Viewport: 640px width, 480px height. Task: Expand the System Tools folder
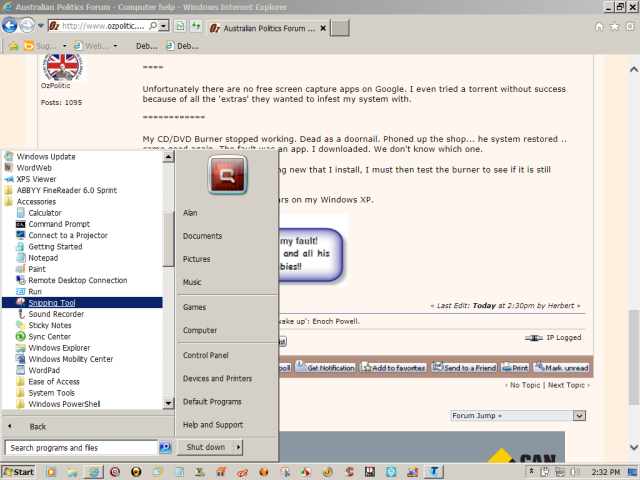click(50, 393)
